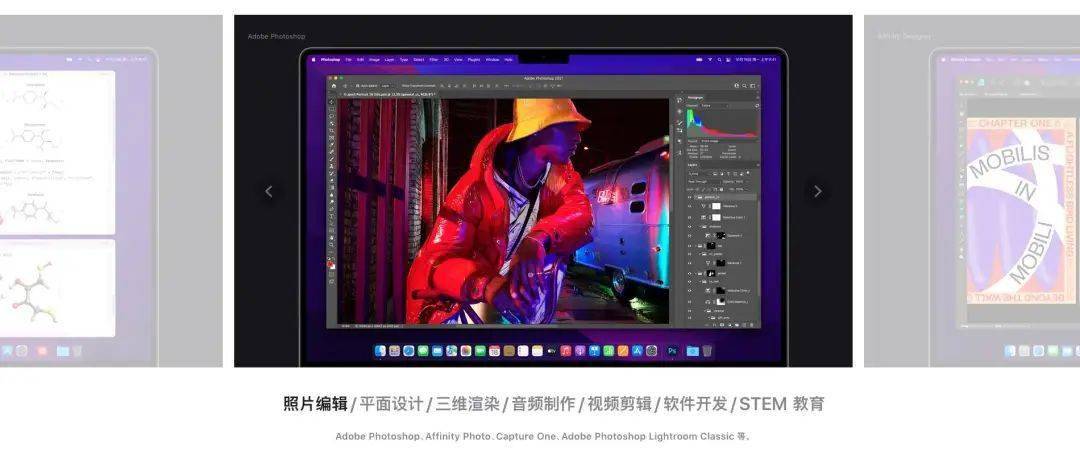Image resolution: width=1080 pixels, height=455 pixels.
Task: Click the histogram refresh icon
Action: click(x=757, y=105)
